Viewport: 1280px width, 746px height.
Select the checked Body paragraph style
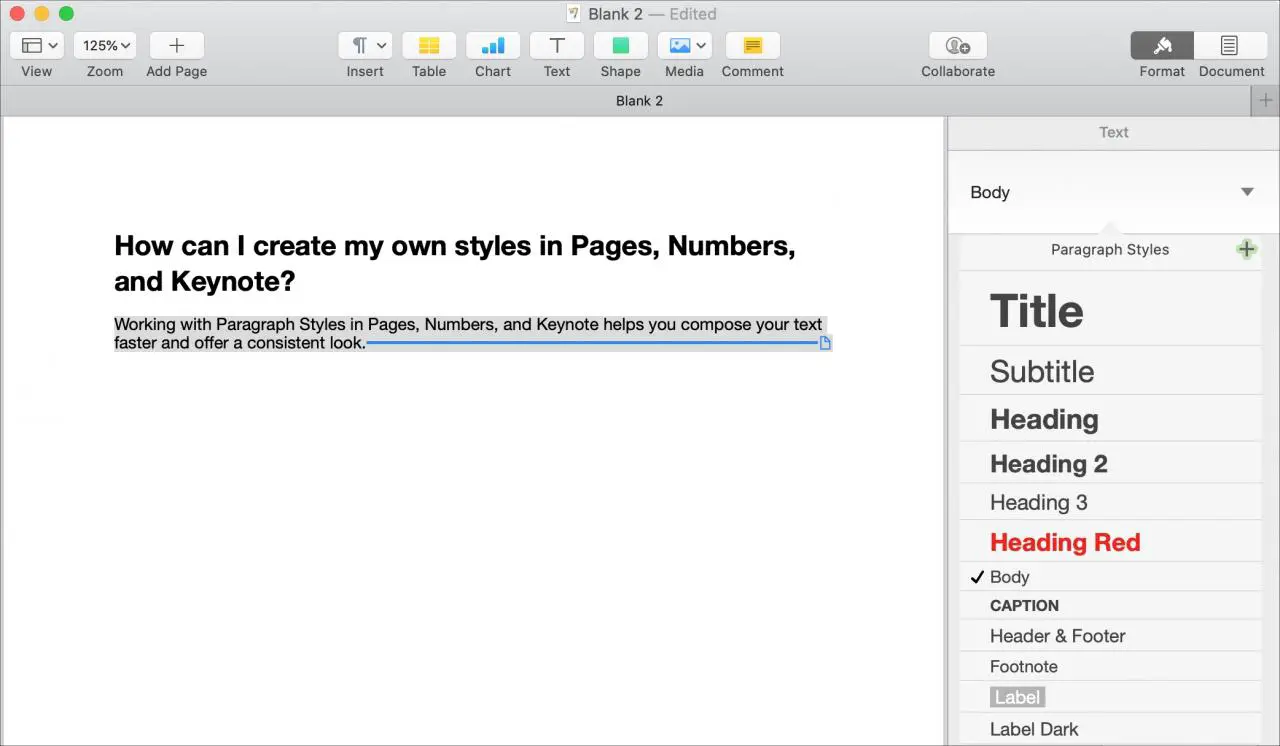(x=1010, y=577)
